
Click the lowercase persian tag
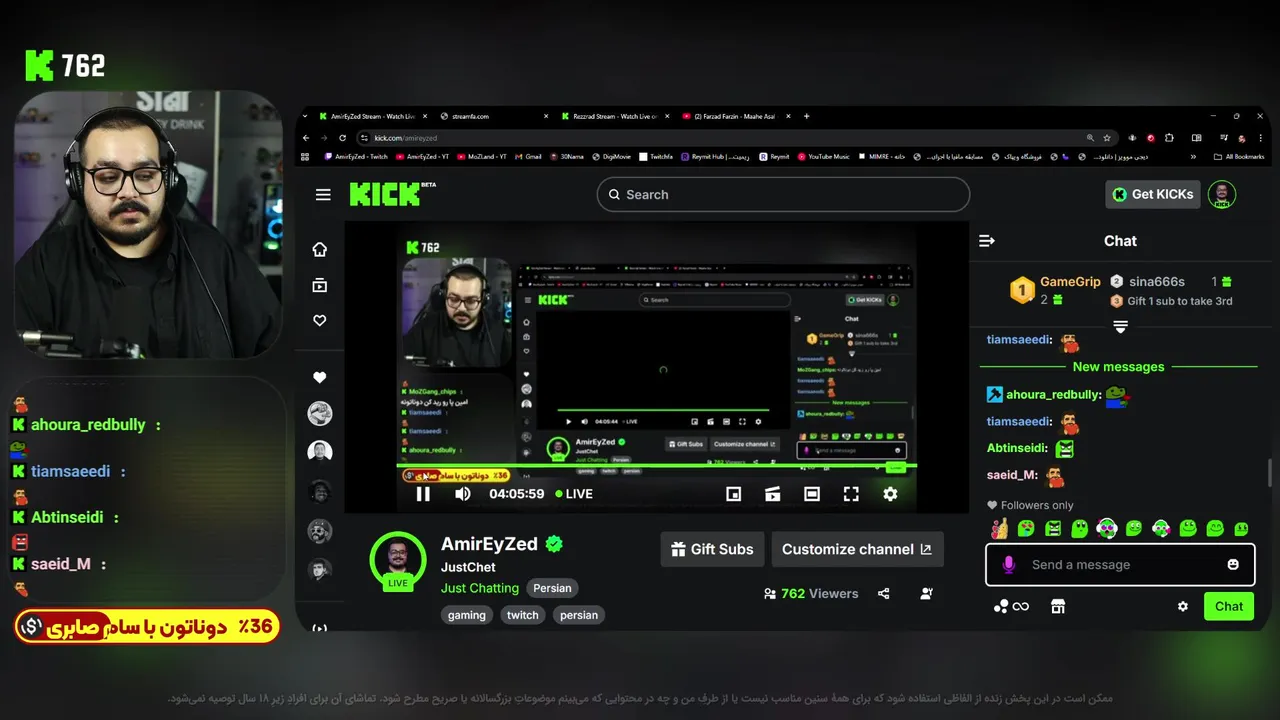(x=579, y=615)
